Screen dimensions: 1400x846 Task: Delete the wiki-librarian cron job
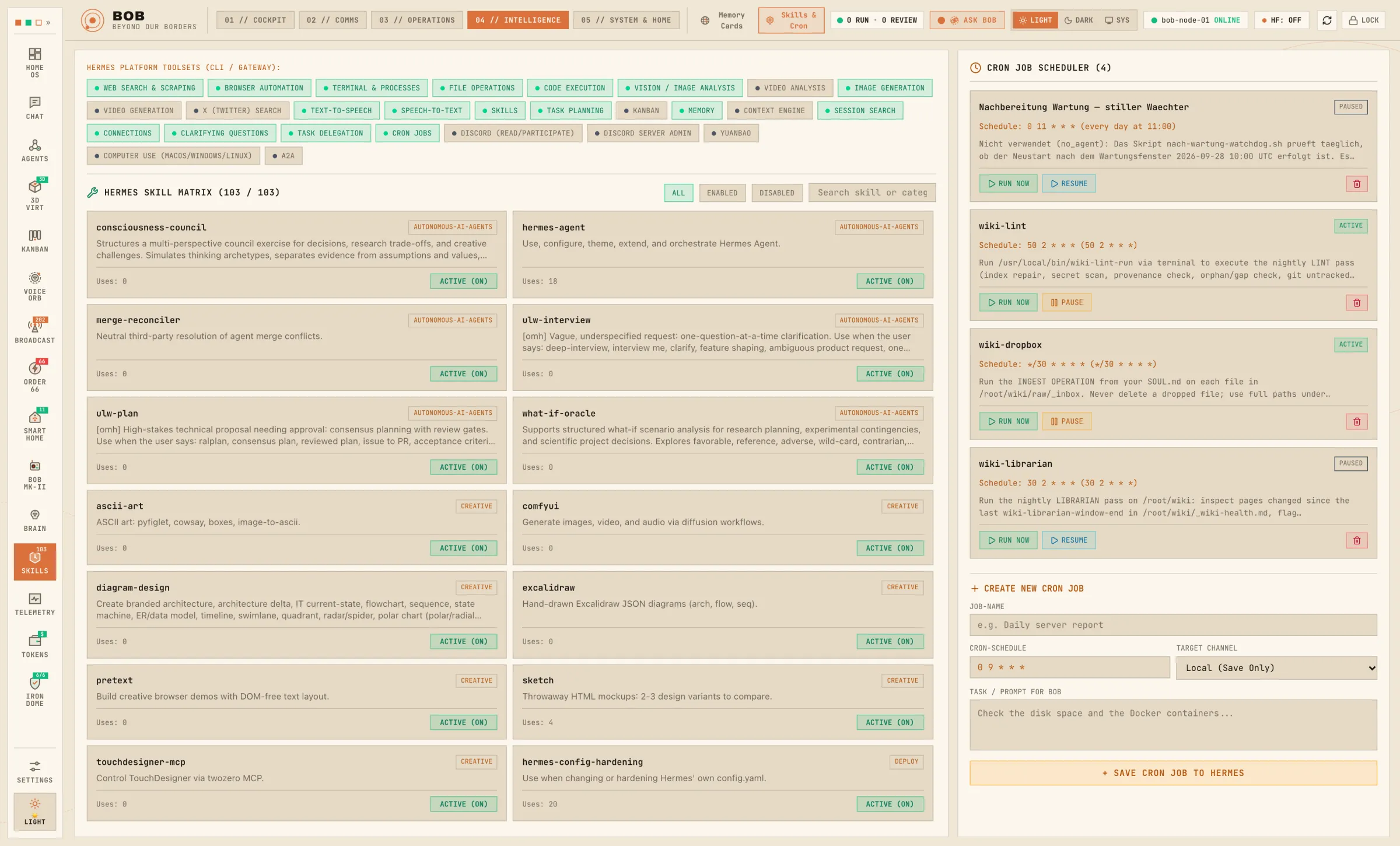(1356, 541)
